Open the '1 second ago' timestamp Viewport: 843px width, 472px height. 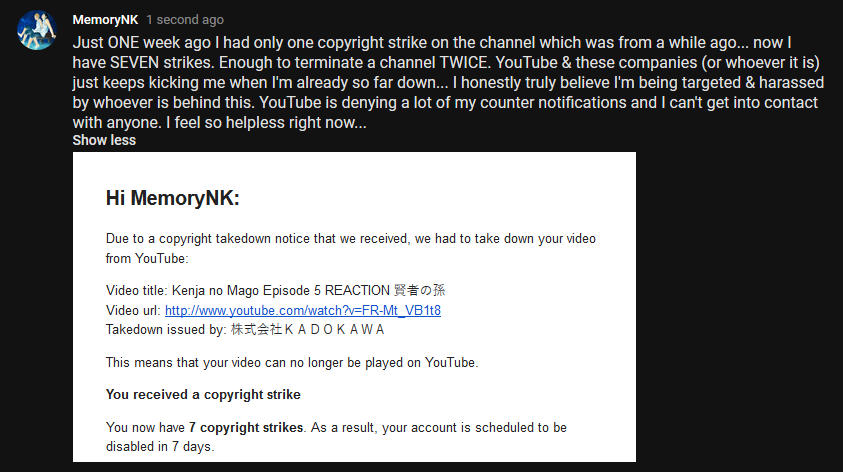click(185, 20)
